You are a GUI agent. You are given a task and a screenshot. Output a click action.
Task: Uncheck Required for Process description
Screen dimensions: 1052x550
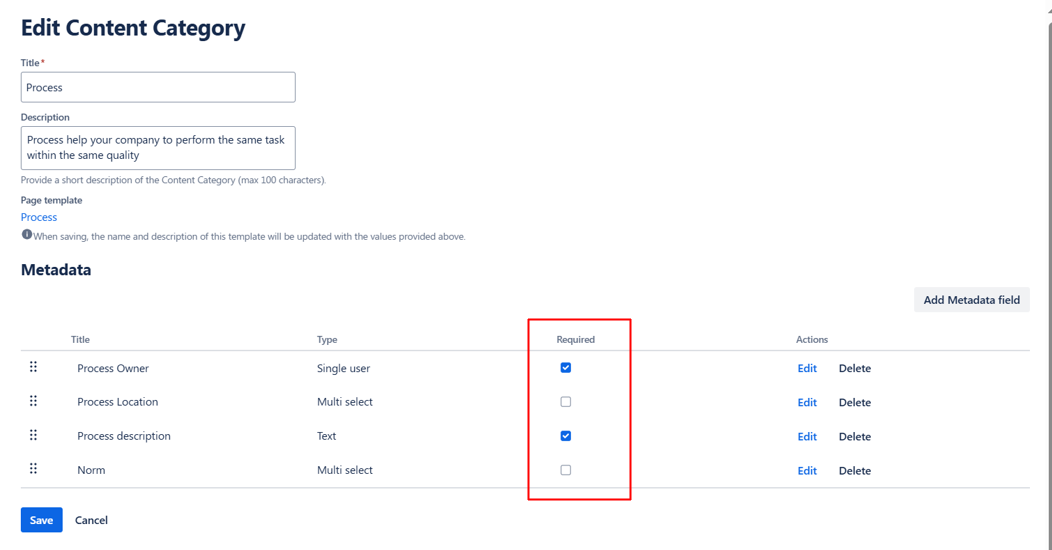tap(566, 436)
